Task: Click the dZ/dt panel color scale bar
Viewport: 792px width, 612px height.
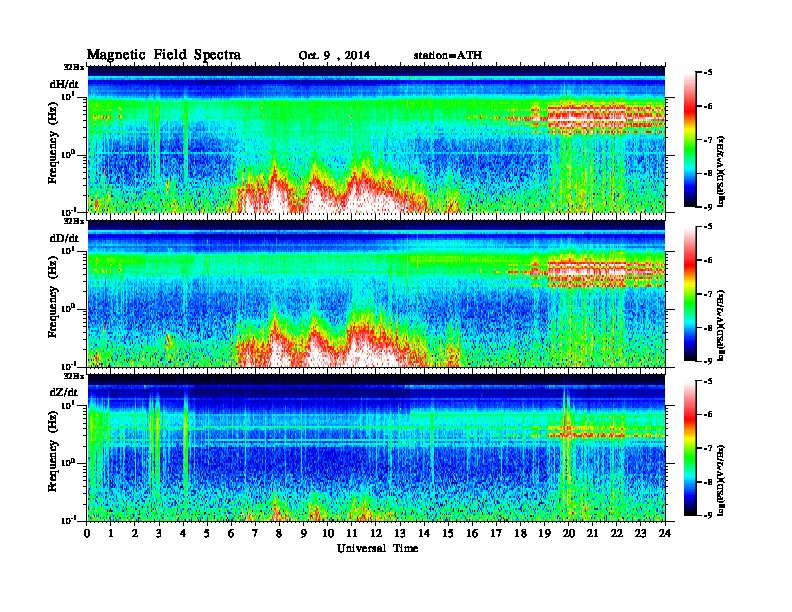Action: [x=690, y=448]
